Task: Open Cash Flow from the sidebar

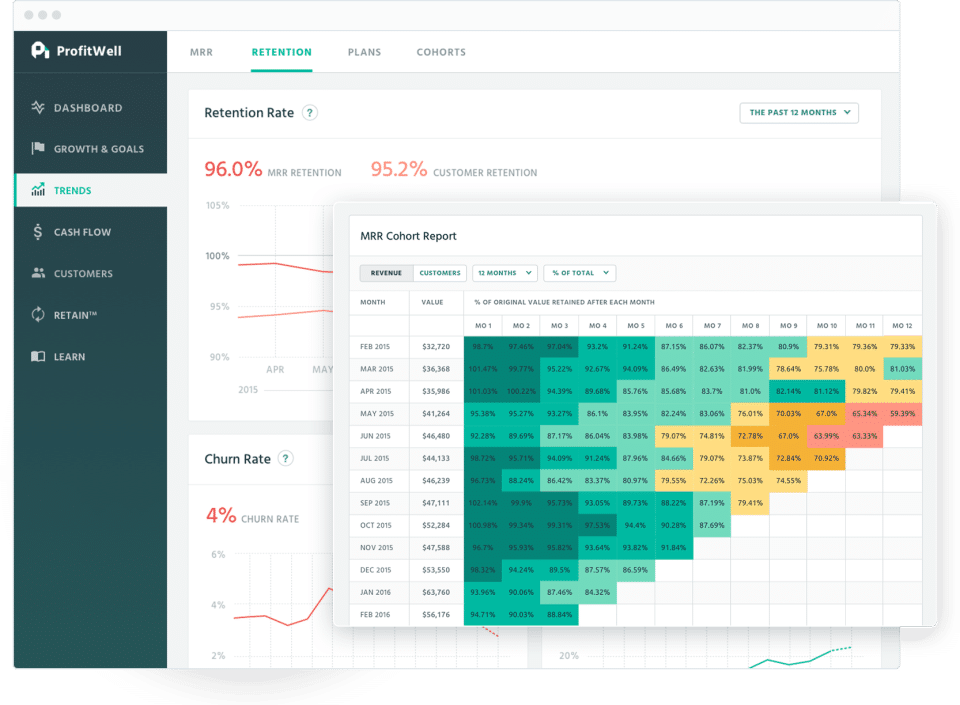Action: (37, 231)
